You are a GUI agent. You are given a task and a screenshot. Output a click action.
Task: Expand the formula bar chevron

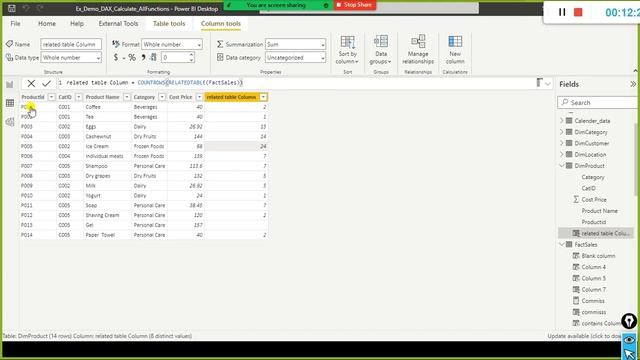point(548,84)
